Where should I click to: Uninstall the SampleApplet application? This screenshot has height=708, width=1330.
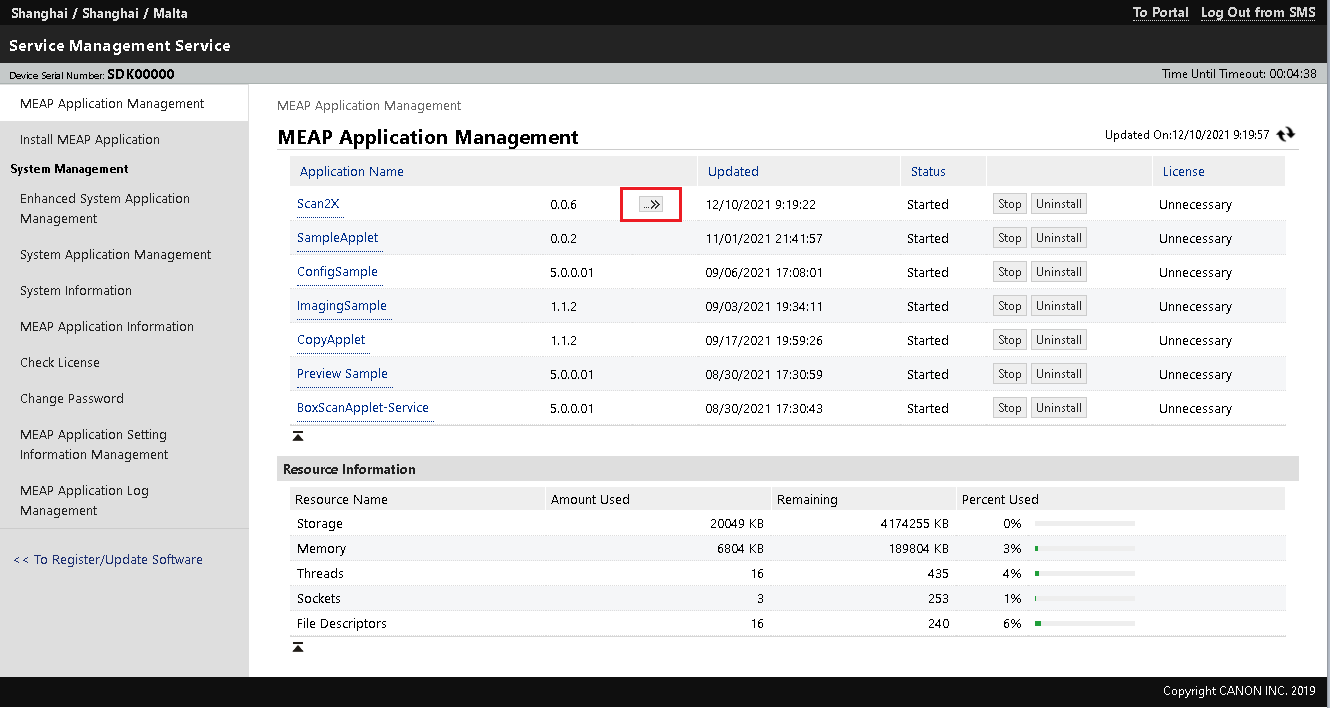click(1058, 238)
